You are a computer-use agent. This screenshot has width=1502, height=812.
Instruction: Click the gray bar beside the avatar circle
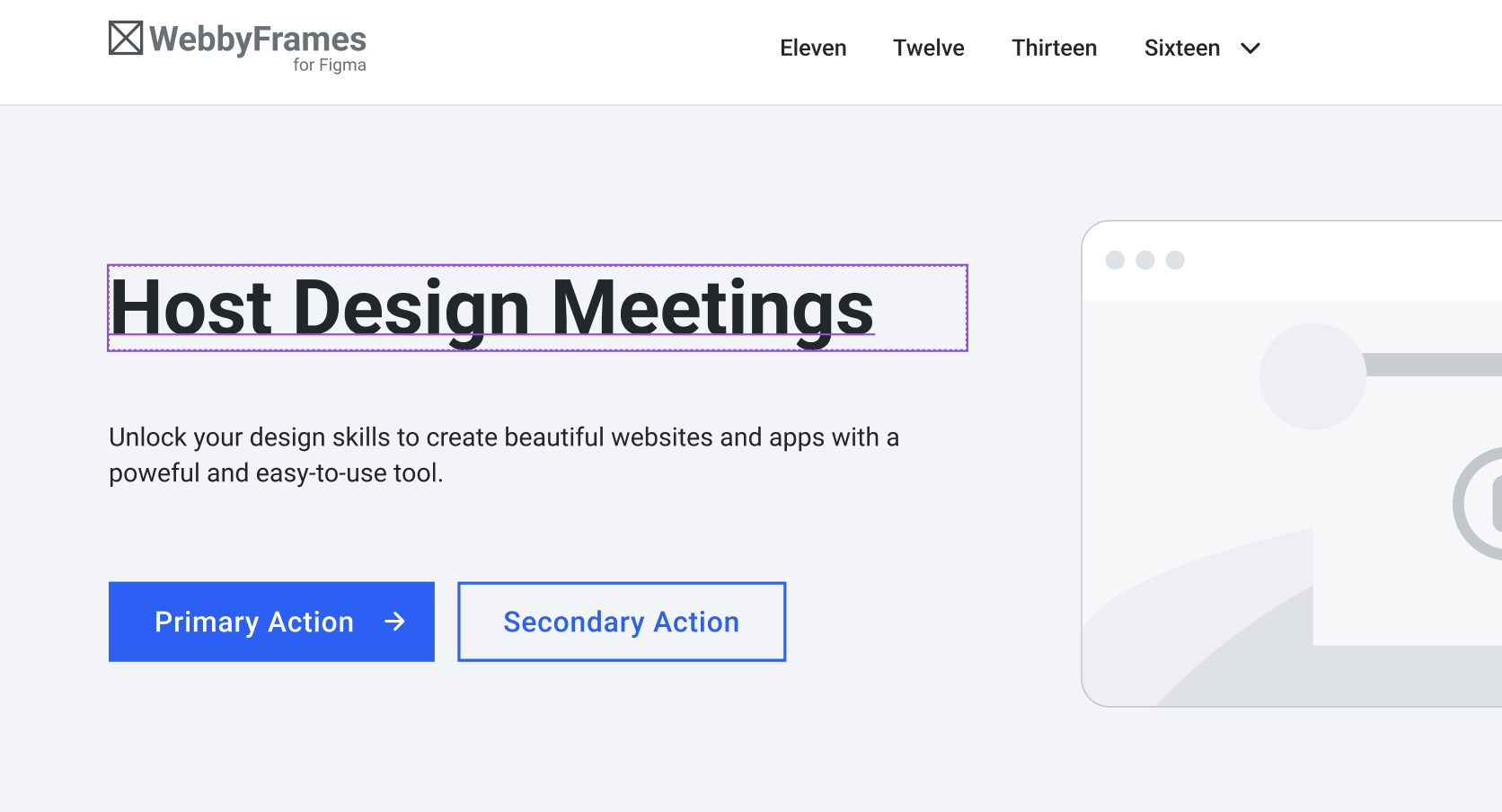click(x=1433, y=365)
